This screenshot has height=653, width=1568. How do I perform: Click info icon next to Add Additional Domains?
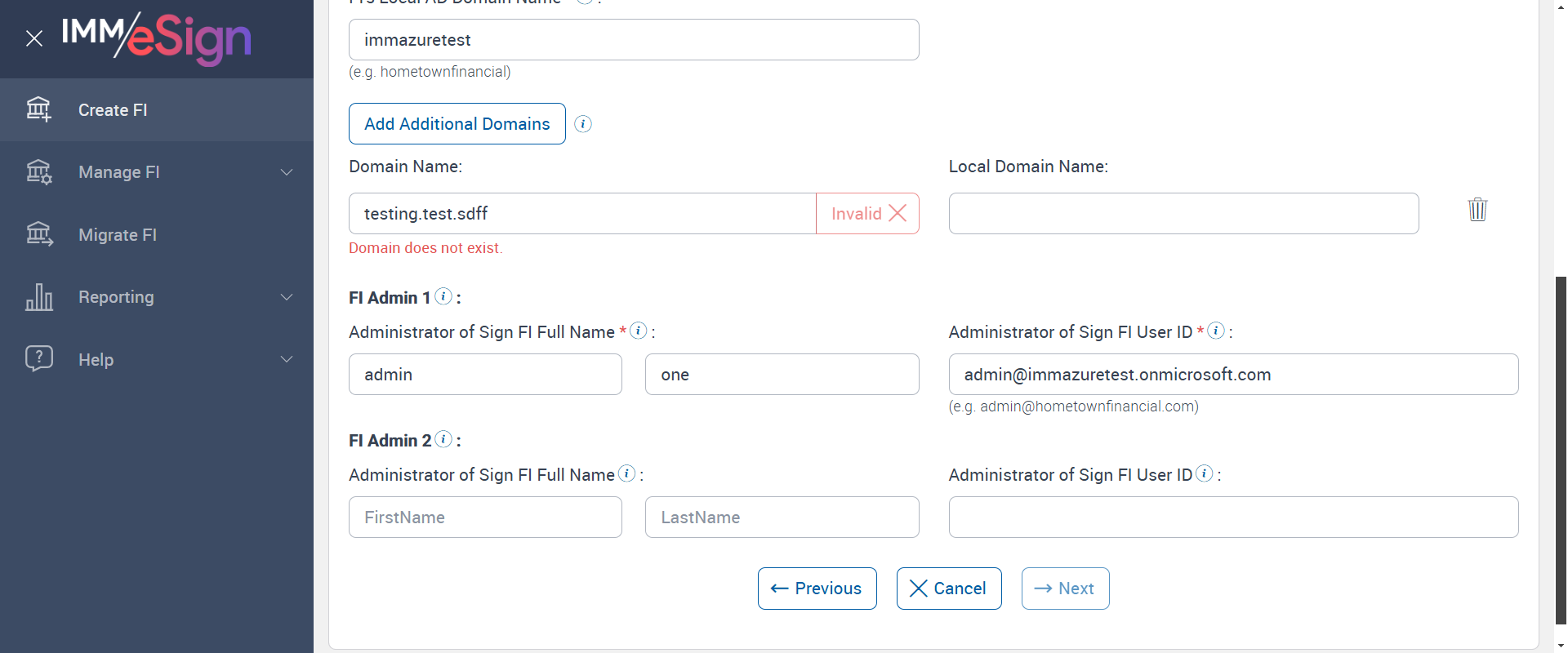pos(583,124)
